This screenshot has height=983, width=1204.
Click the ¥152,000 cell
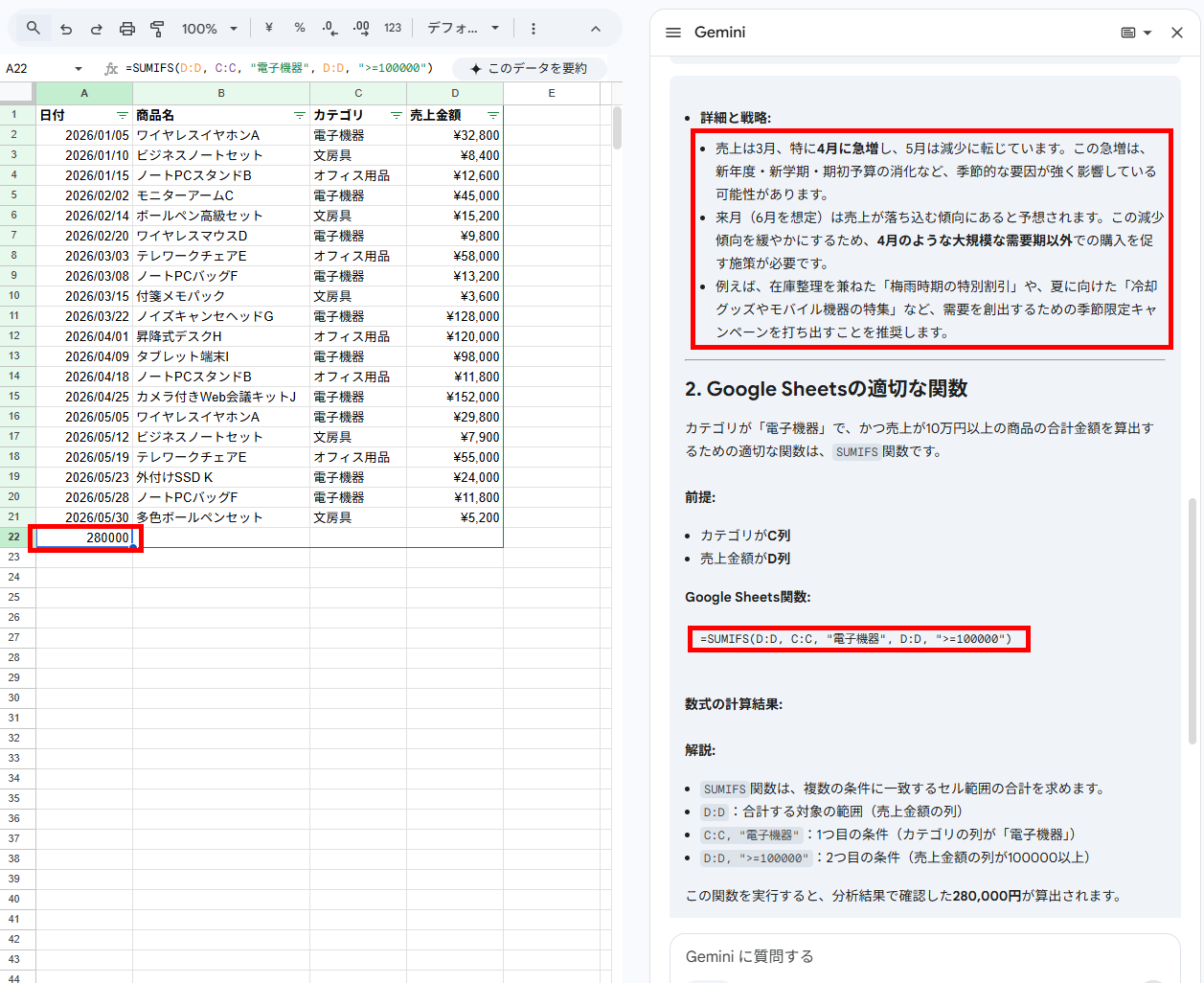click(x=455, y=397)
